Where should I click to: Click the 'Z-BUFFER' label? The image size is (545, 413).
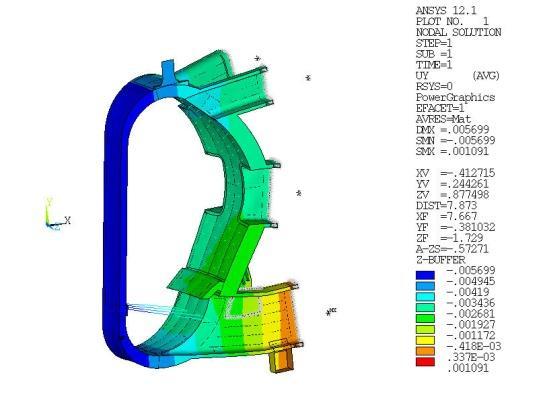pyautogui.click(x=440, y=260)
